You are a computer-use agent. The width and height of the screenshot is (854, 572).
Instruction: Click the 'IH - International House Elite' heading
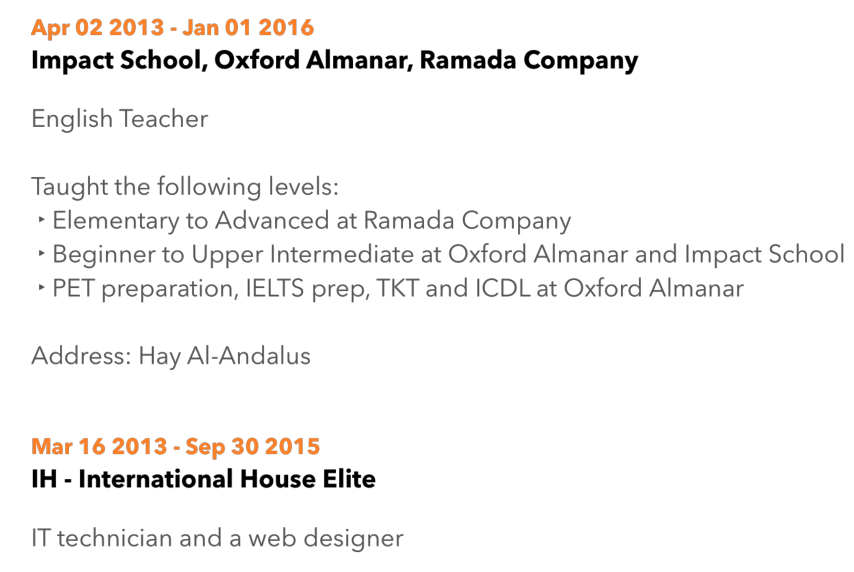pos(203,479)
